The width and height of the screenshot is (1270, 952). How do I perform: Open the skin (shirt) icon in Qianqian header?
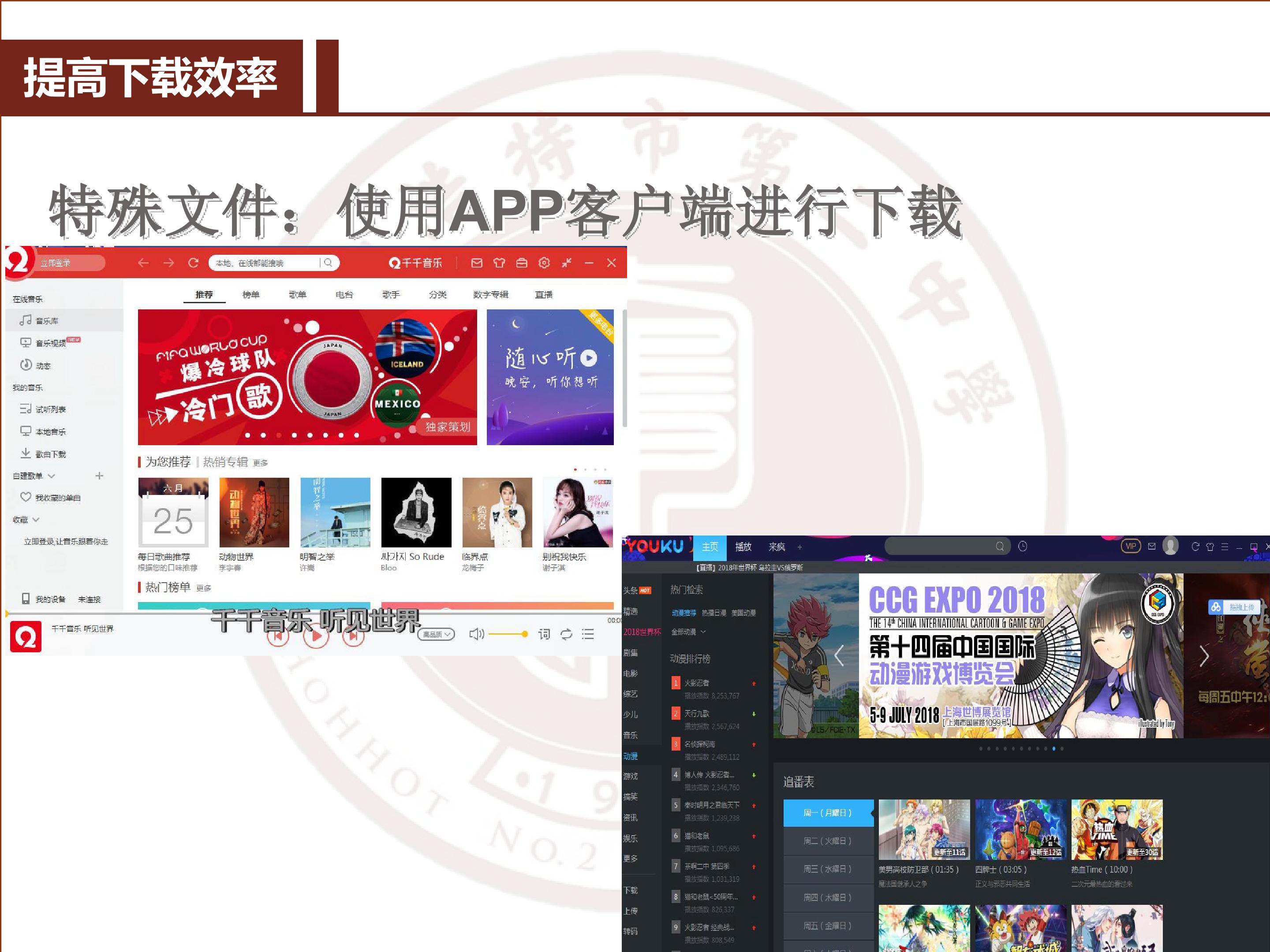point(499,263)
